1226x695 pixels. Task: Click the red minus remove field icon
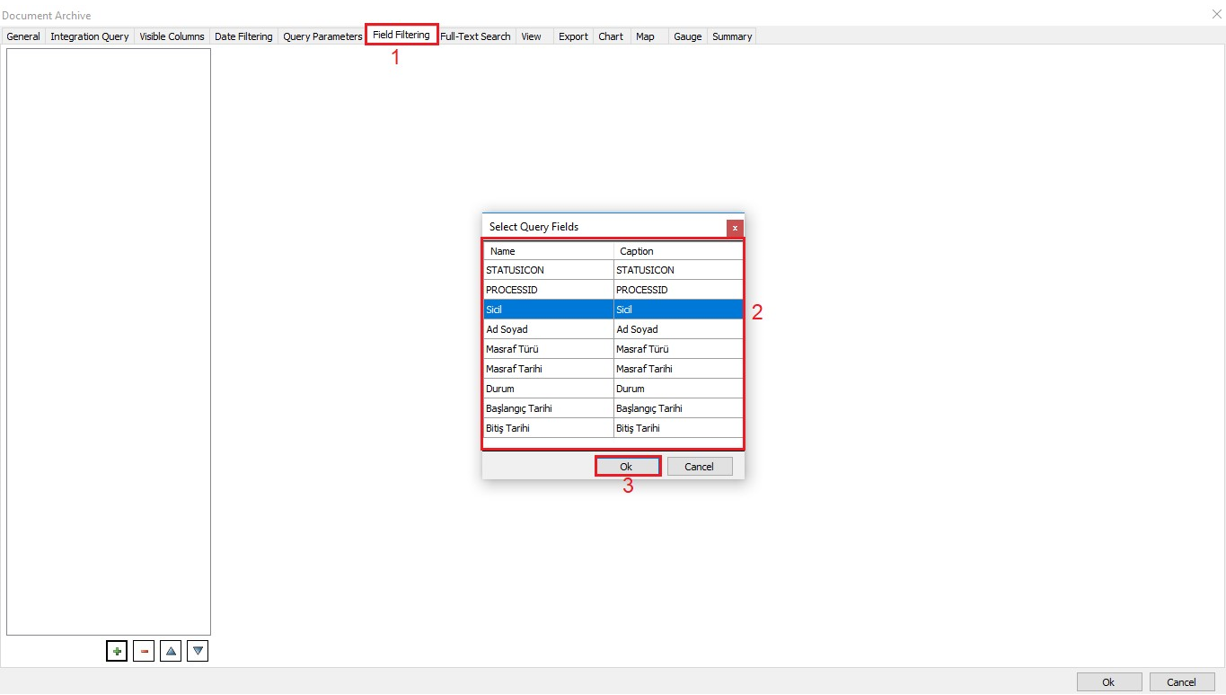click(x=144, y=651)
